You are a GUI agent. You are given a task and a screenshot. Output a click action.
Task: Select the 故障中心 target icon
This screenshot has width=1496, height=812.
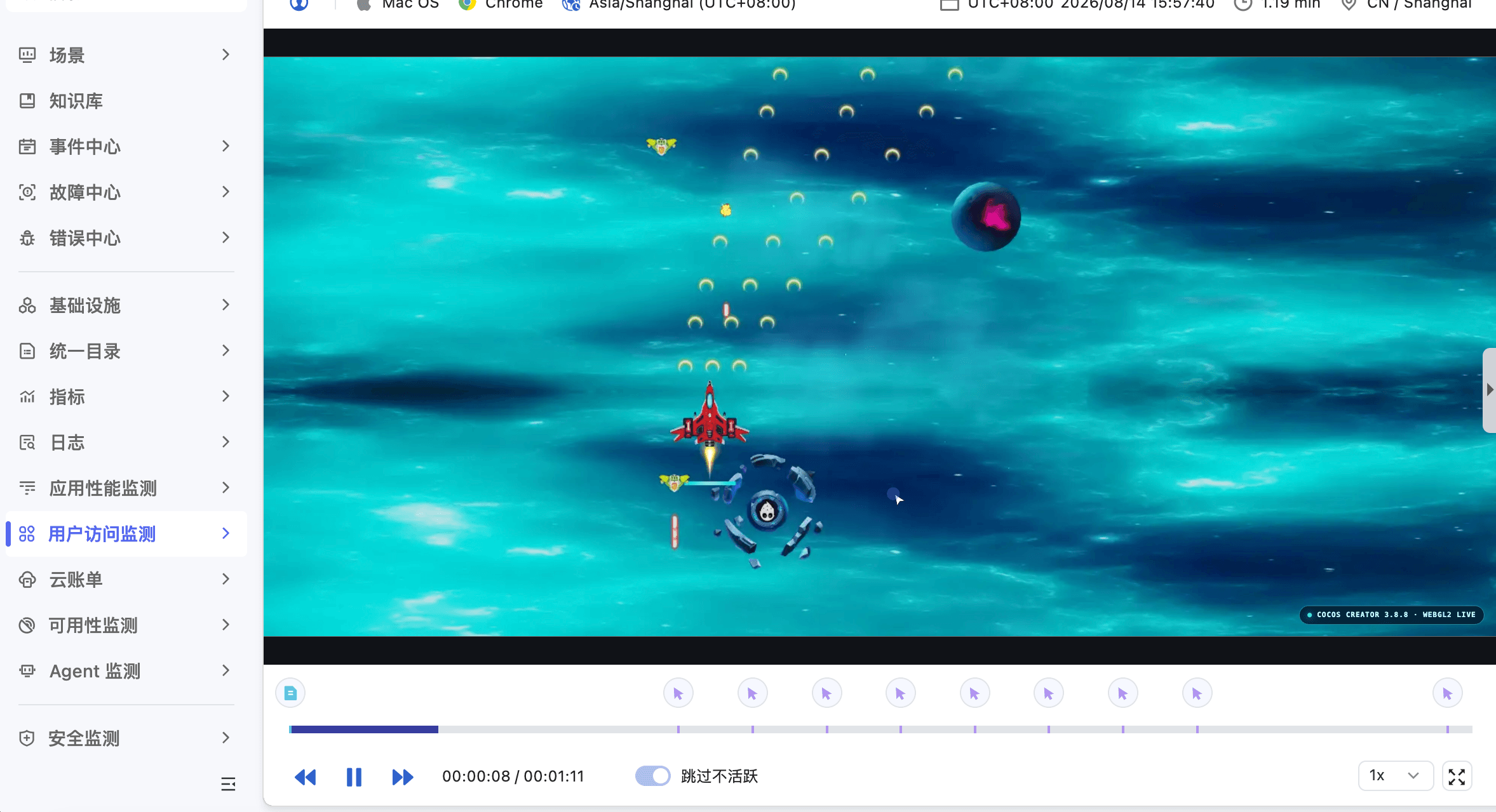pos(27,192)
